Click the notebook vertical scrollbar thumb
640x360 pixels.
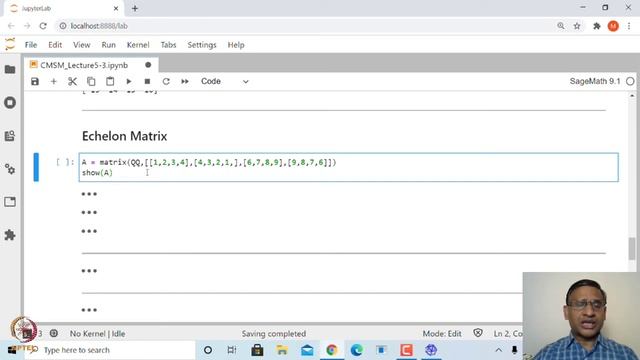click(632, 248)
